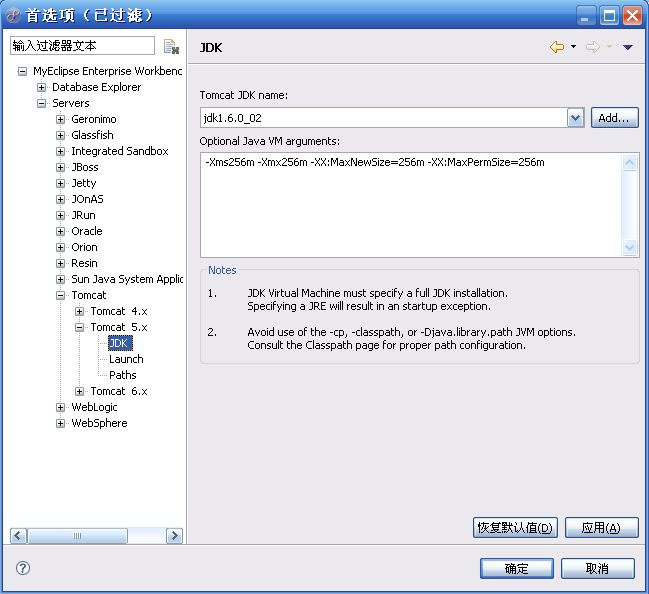Expand the WebLogic server node
This screenshot has width=649, height=594.
pos(60,407)
